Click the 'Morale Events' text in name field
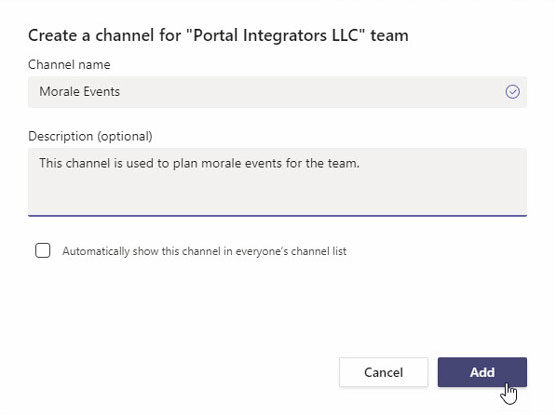556x415 pixels. coord(79,92)
